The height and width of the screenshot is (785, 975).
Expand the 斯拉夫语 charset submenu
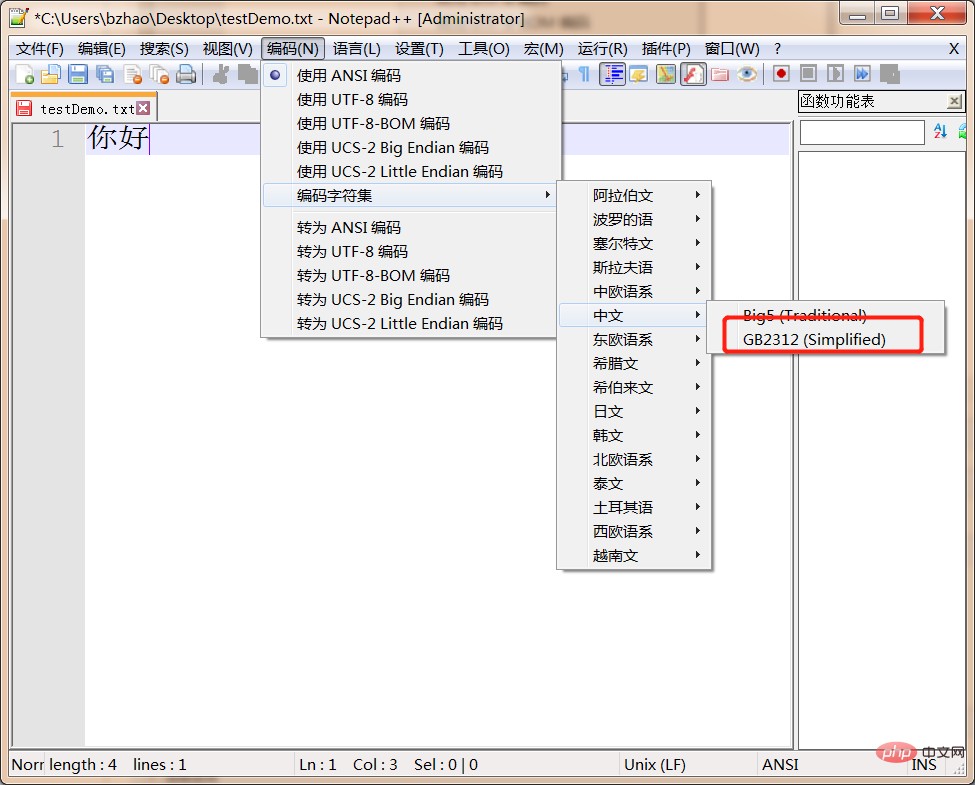pyautogui.click(x=634, y=267)
